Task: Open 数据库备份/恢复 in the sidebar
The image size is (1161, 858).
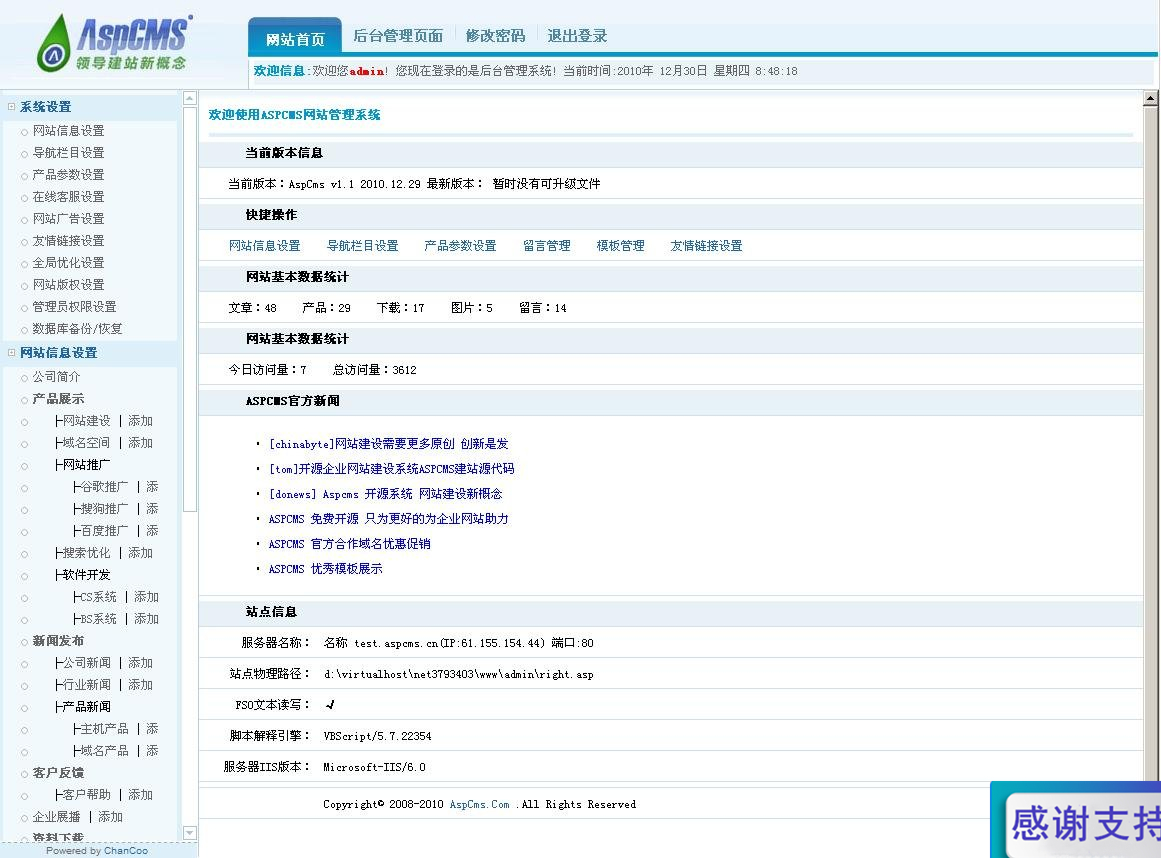Action: 77,329
